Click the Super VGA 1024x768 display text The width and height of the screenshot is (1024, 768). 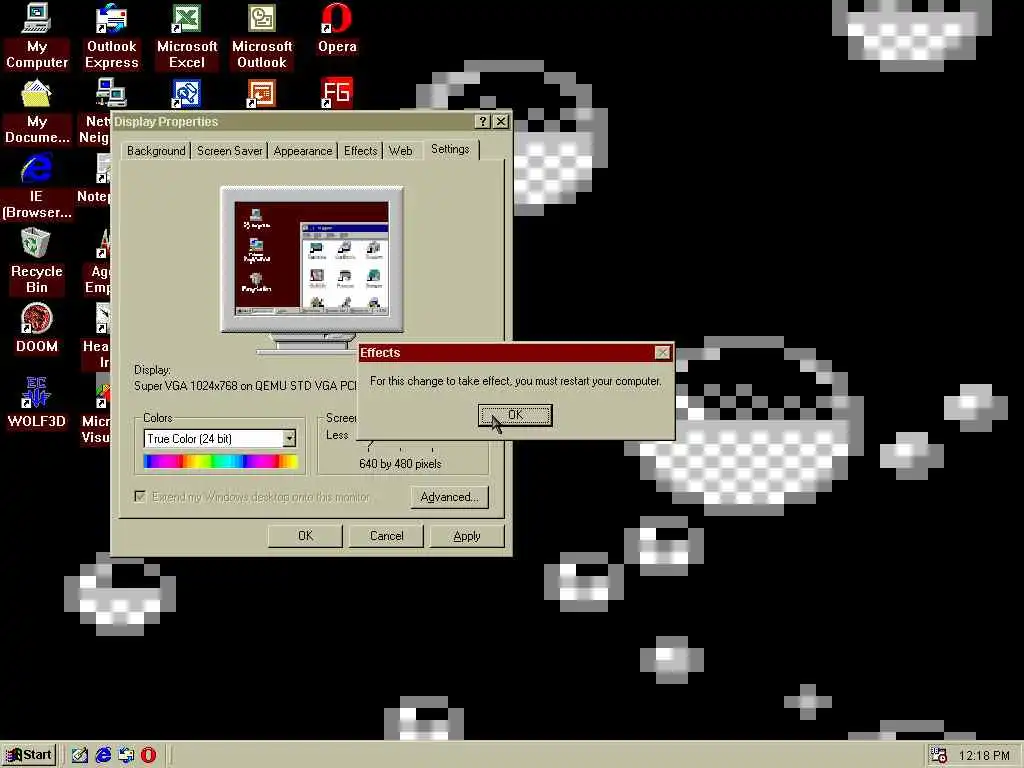coord(245,386)
